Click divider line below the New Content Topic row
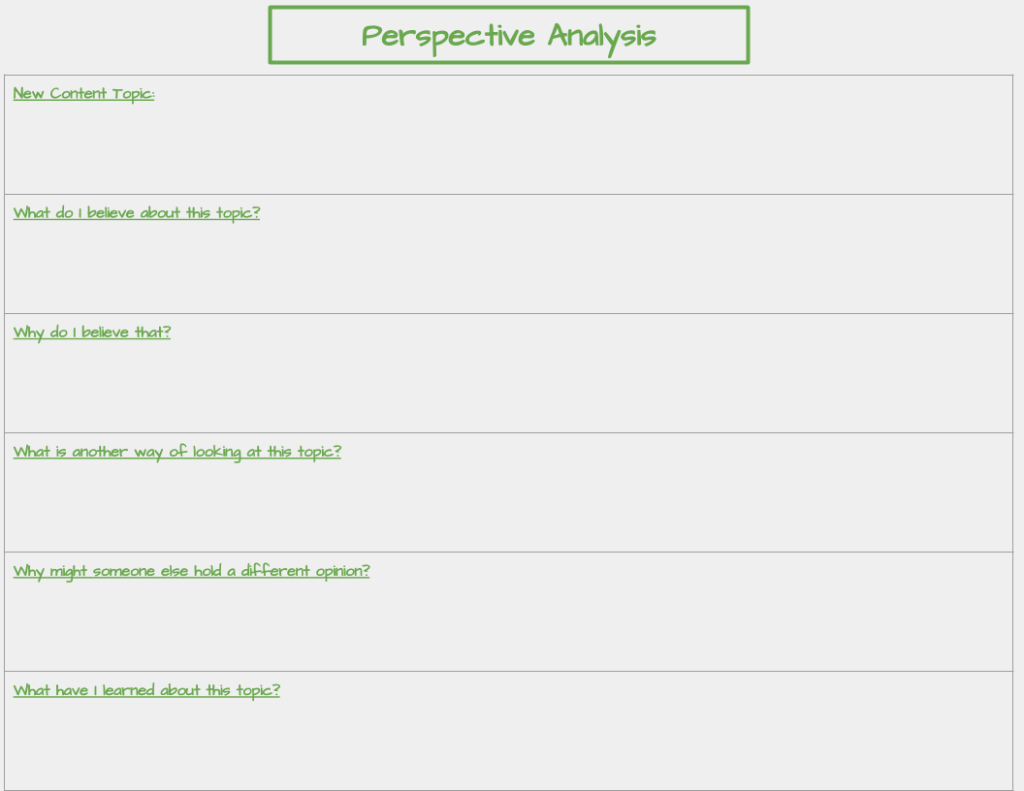 pos(508,194)
